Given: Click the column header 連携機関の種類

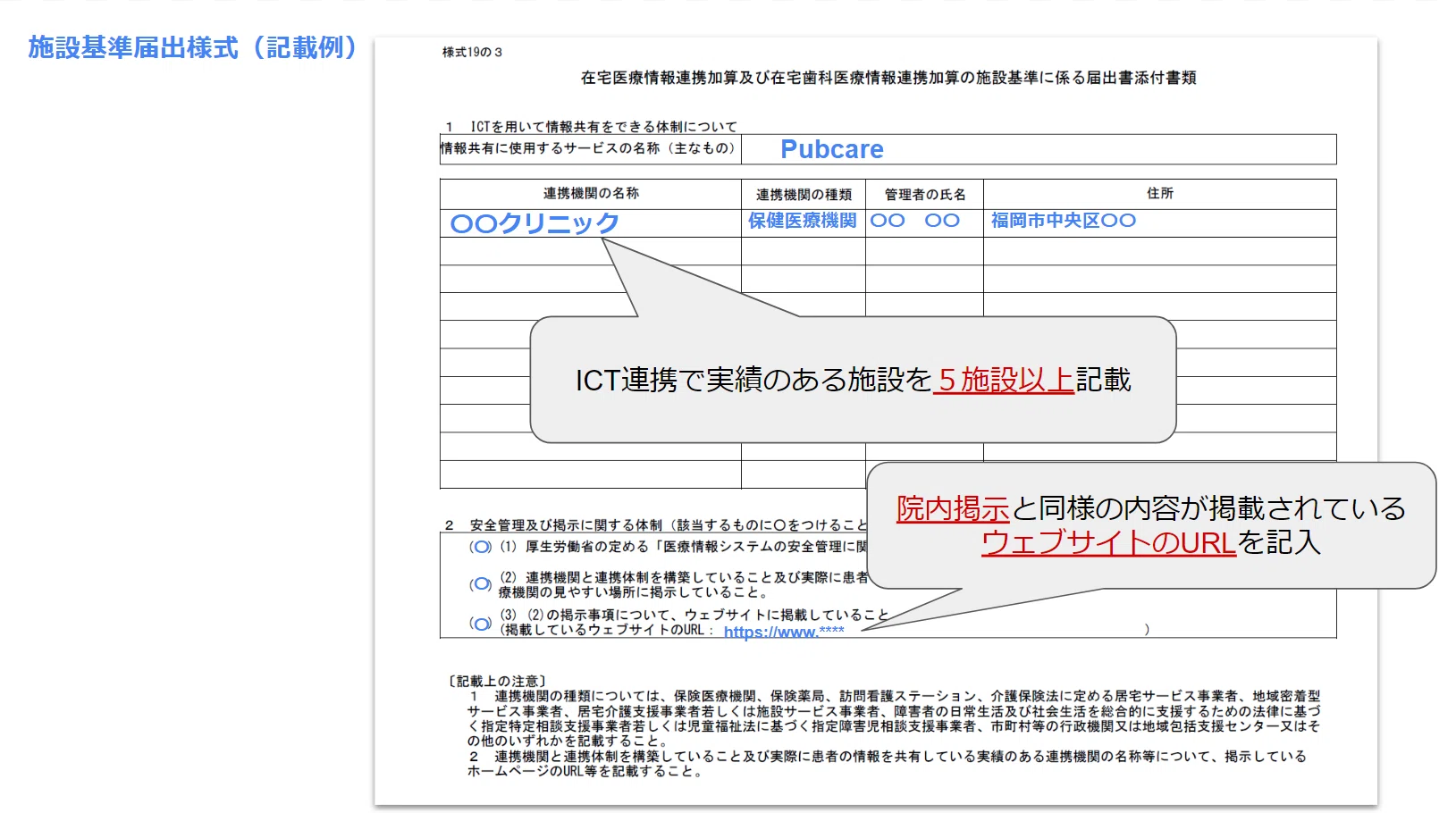Looking at the screenshot, I should [804, 194].
